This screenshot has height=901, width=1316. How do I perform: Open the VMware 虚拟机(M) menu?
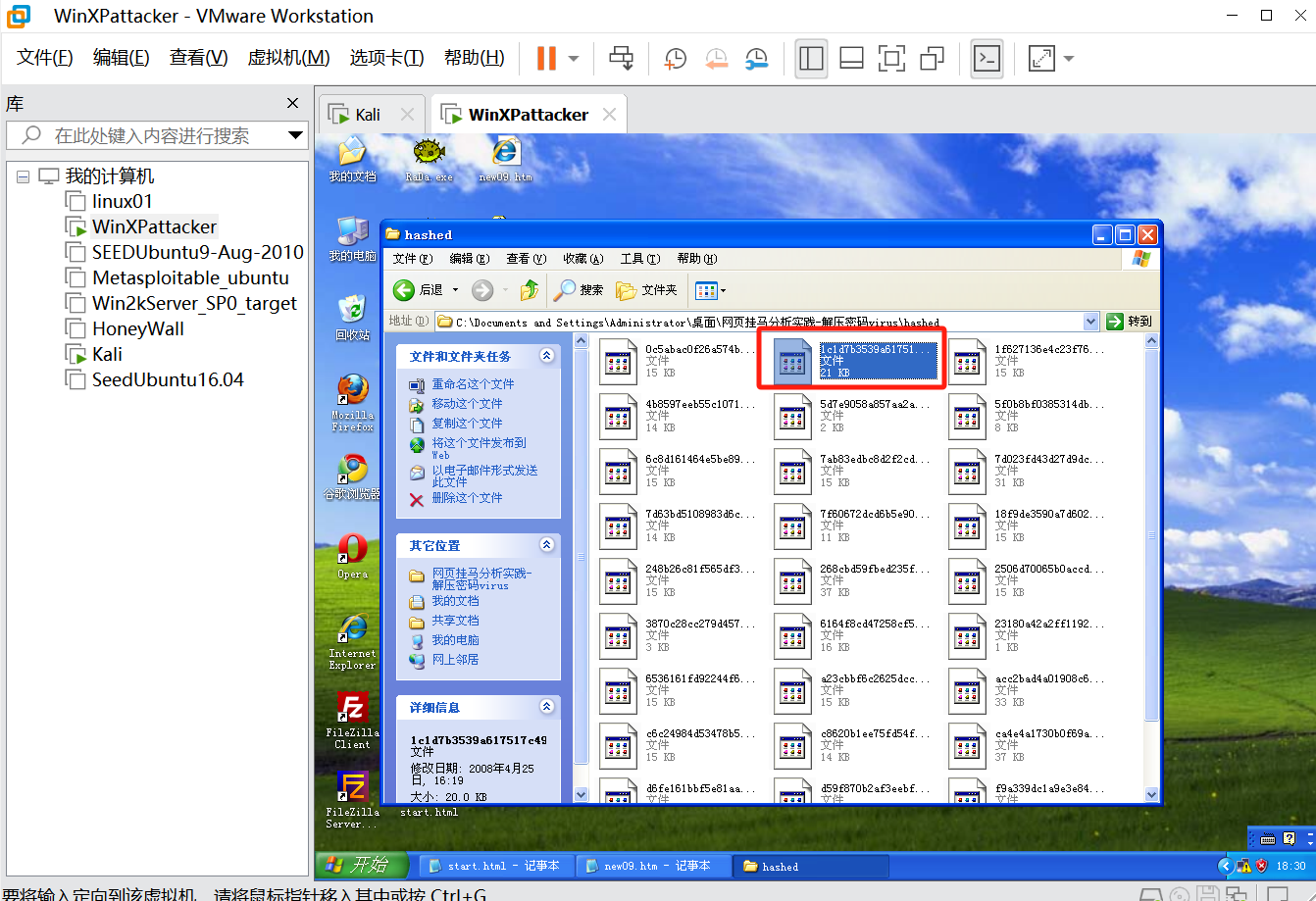[288, 58]
